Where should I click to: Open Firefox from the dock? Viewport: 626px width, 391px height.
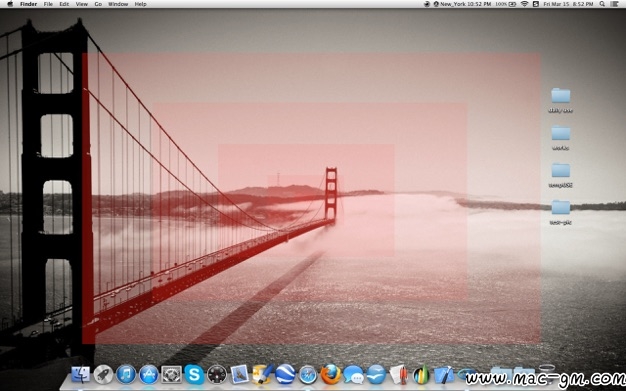tap(331, 375)
